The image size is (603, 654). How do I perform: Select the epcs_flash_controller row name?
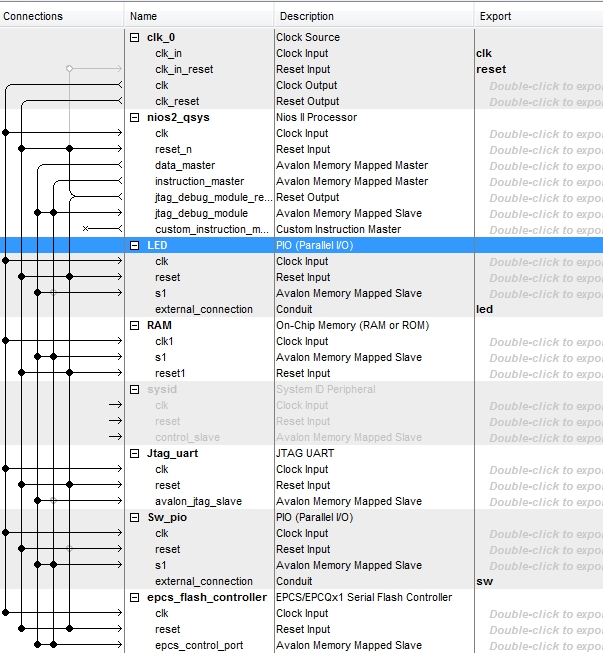coord(207,598)
